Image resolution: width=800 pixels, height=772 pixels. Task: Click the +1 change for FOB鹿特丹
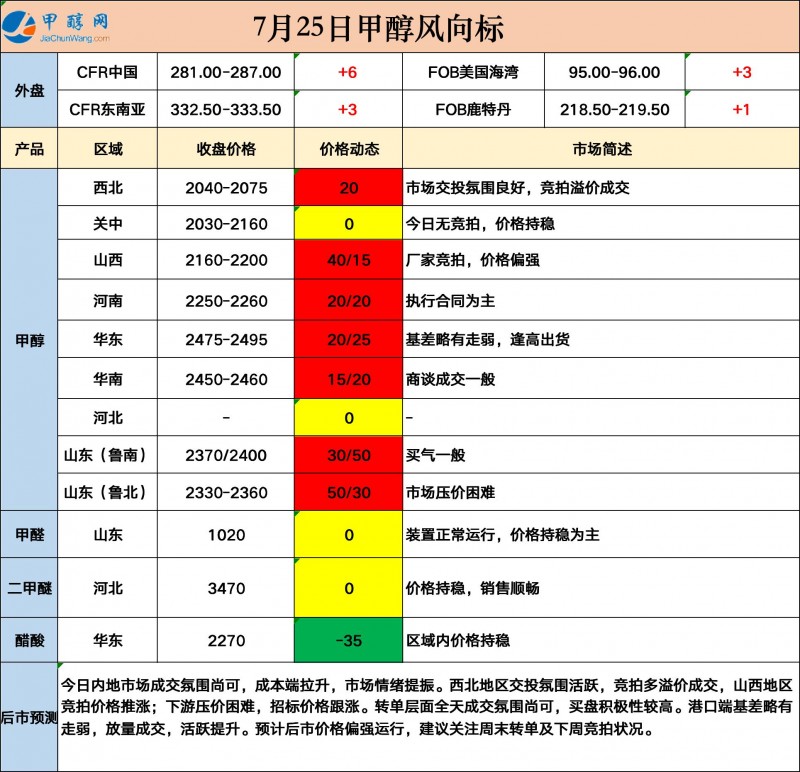[x=741, y=109]
